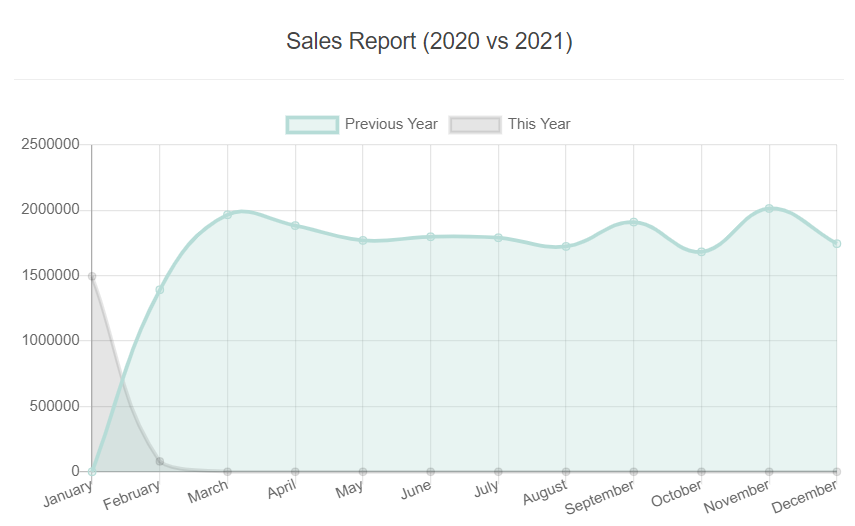Click the 2500000 y-axis label

[49, 145]
